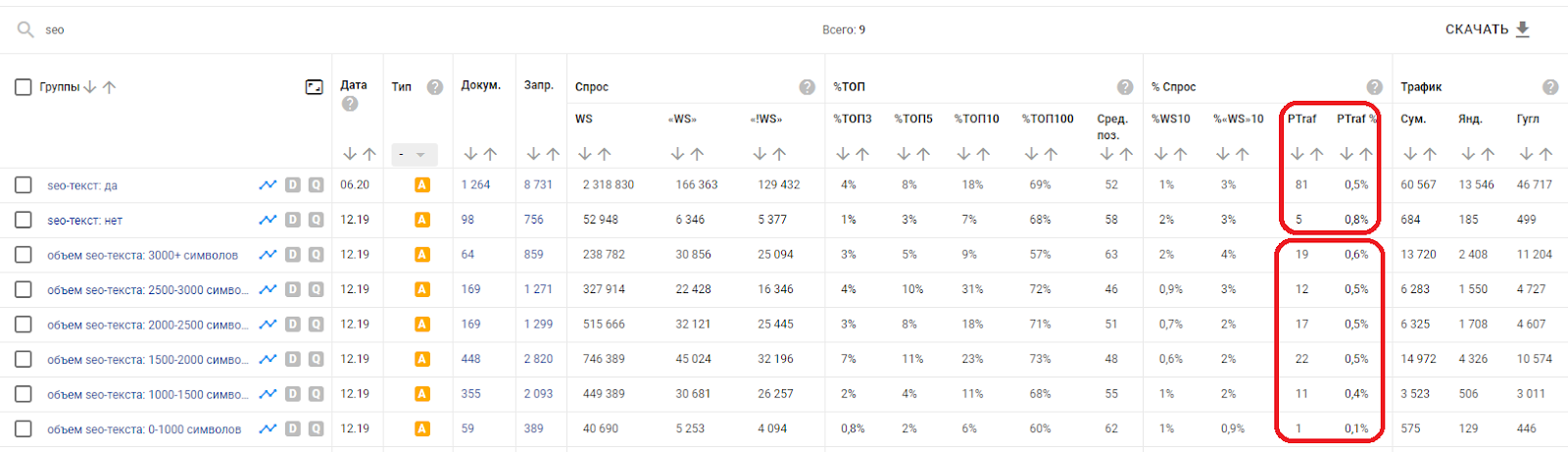Click the D icon in seo-текст: нет row

point(292,220)
